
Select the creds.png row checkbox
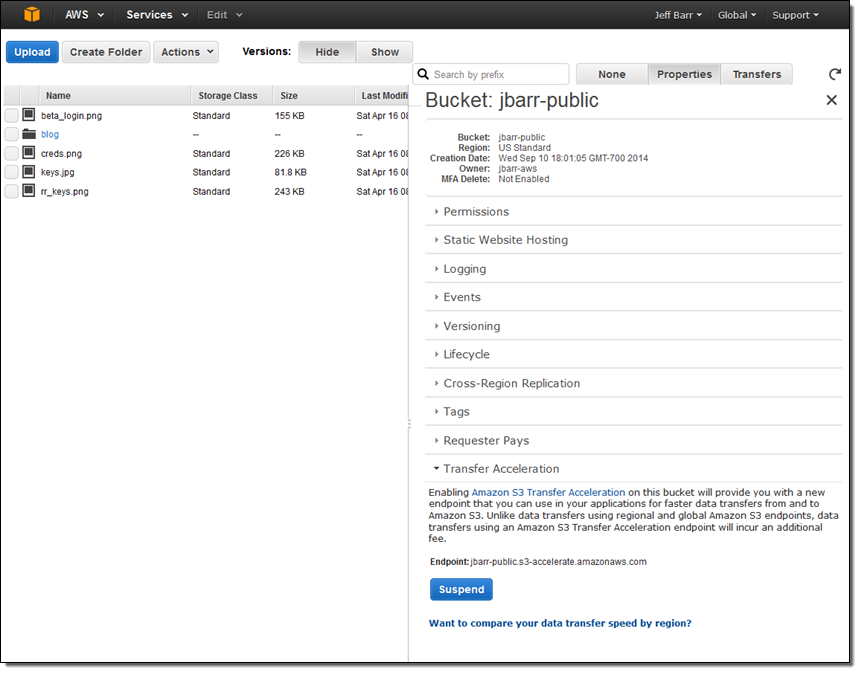(12, 153)
